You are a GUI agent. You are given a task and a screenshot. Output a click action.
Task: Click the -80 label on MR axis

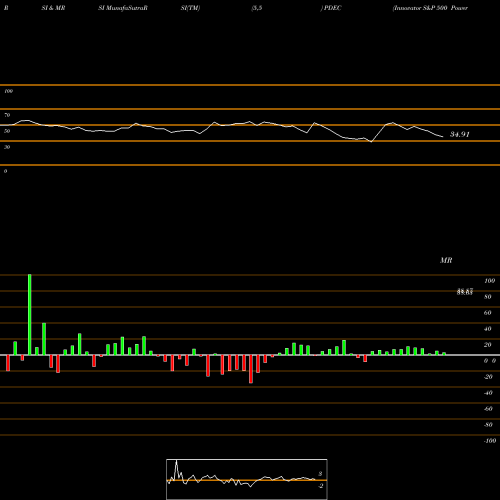[488, 425]
